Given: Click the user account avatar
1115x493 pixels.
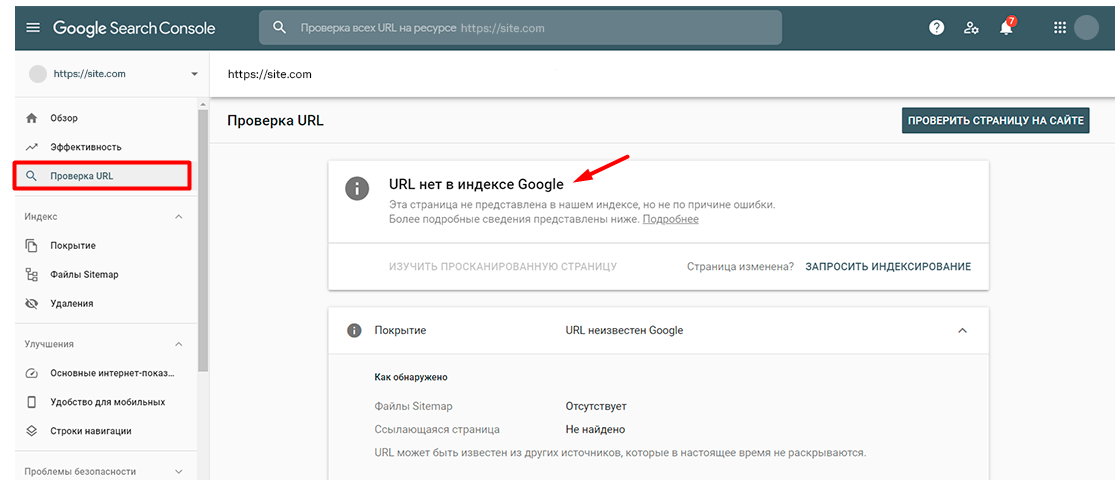Looking at the screenshot, I should (x=1086, y=28).
